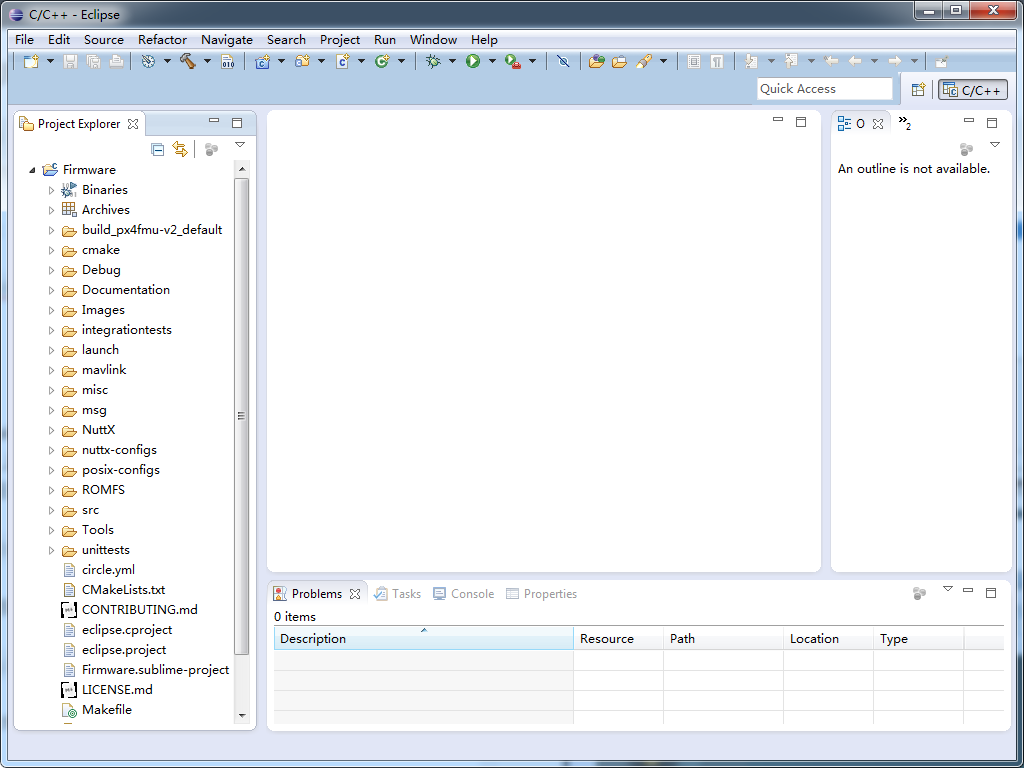
Task: Click the Open Perspective icon
Action: click(918, 89)
